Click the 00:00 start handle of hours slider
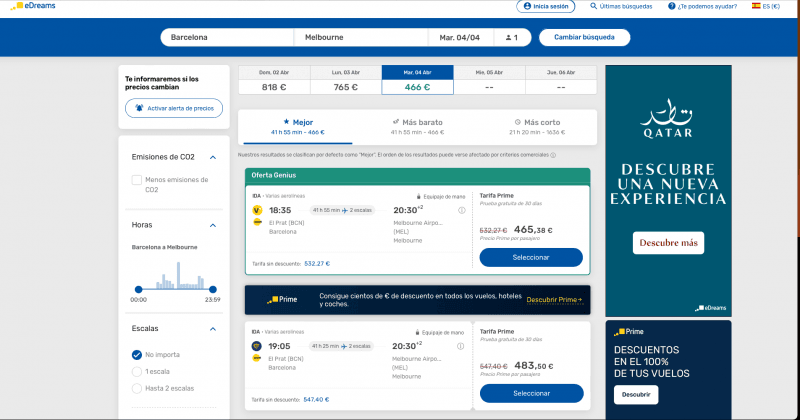The image size is (800, 420). [x=138, y=289]
